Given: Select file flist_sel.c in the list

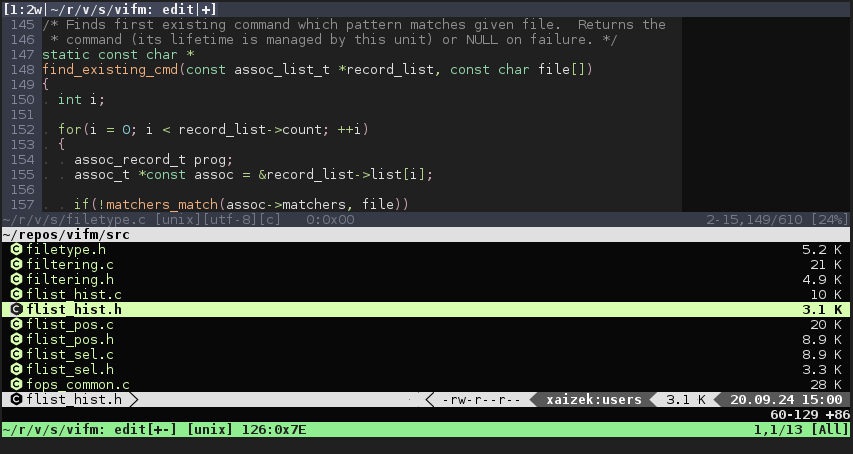Looking at the screenshot, I should [x=70, y=355].
